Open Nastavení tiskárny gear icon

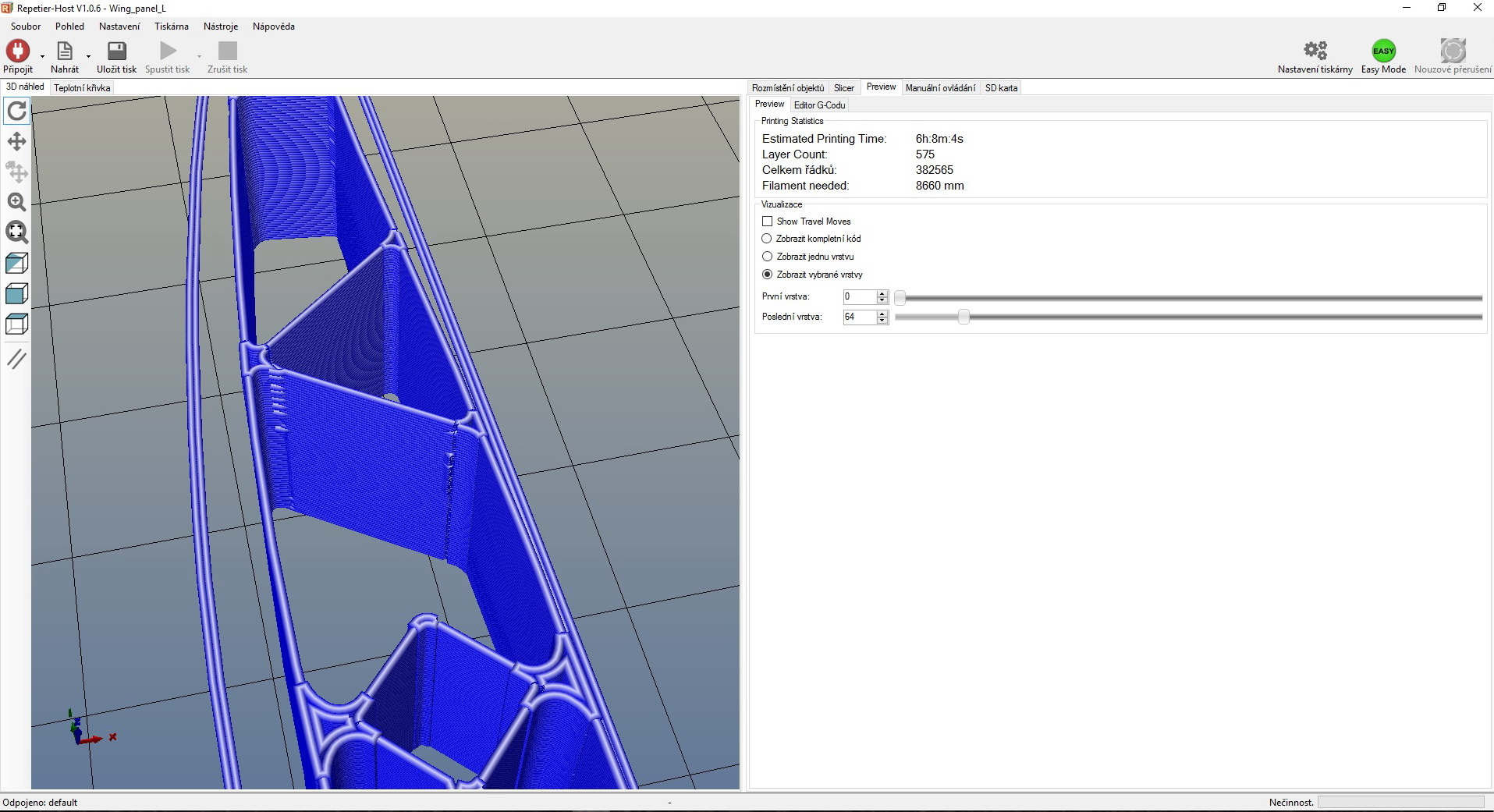click(x=1315, y=51)
